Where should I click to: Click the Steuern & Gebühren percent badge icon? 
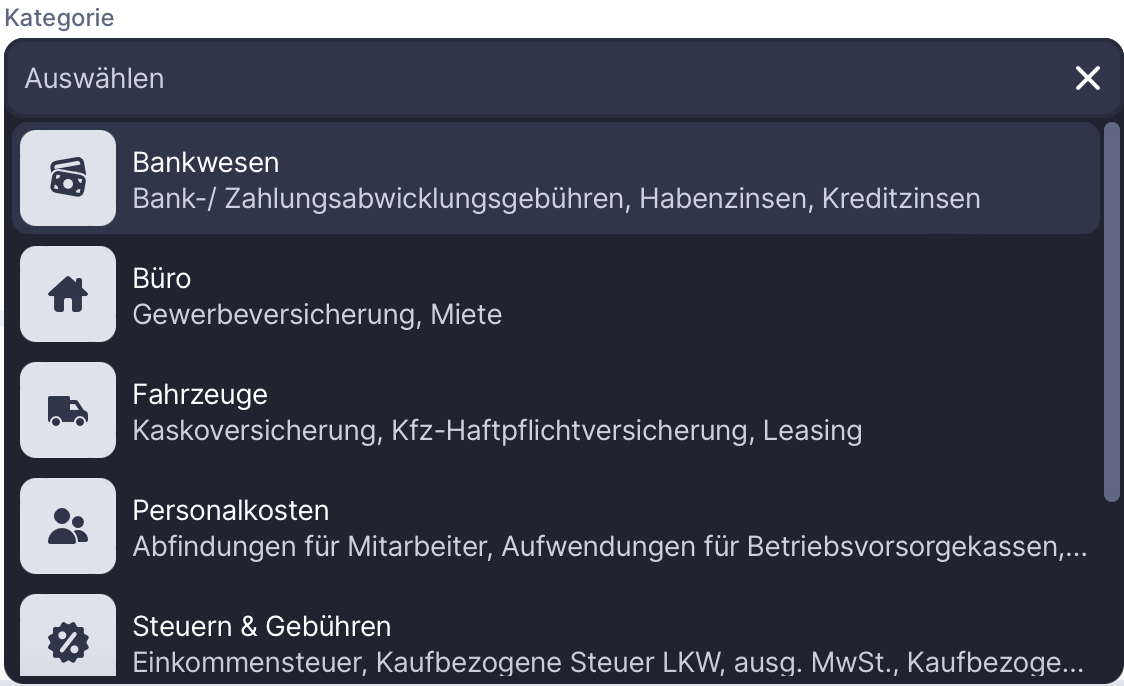click(x=68, y=640)
